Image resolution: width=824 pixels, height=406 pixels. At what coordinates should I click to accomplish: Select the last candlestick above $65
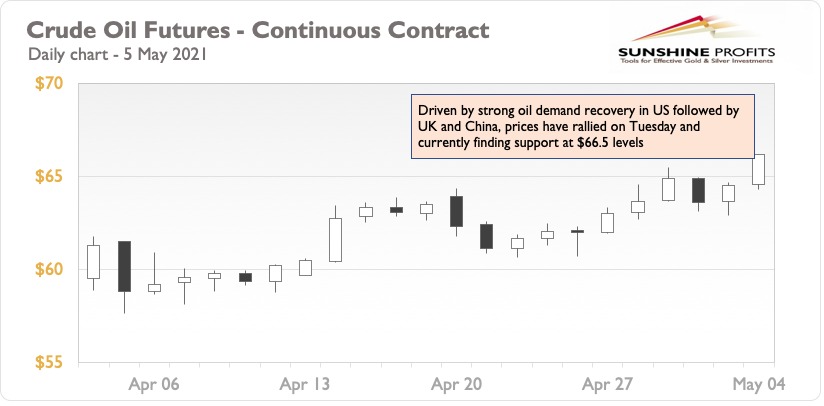tap(758, 170)
